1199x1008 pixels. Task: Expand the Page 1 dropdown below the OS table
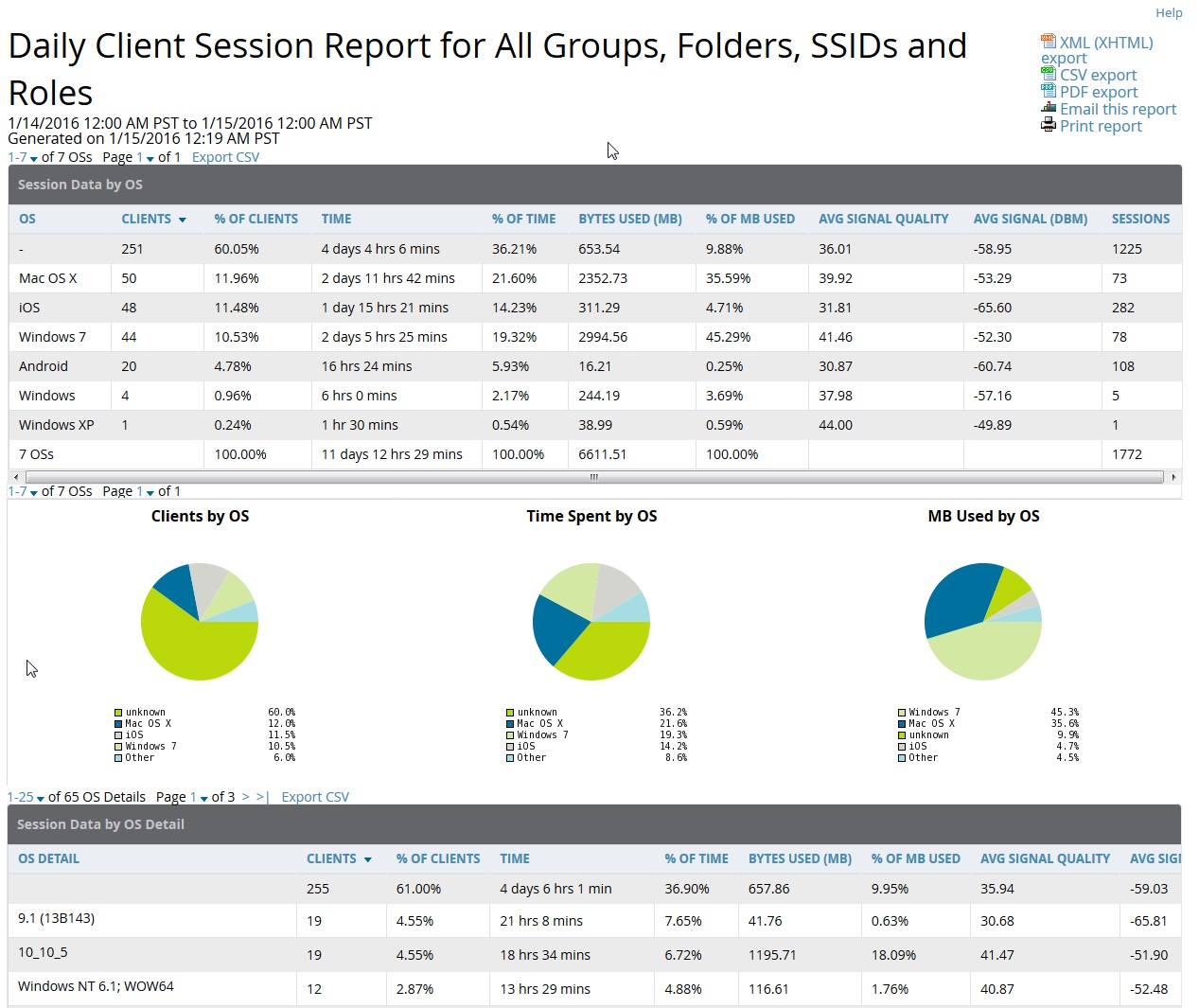[x=145, y=491]
